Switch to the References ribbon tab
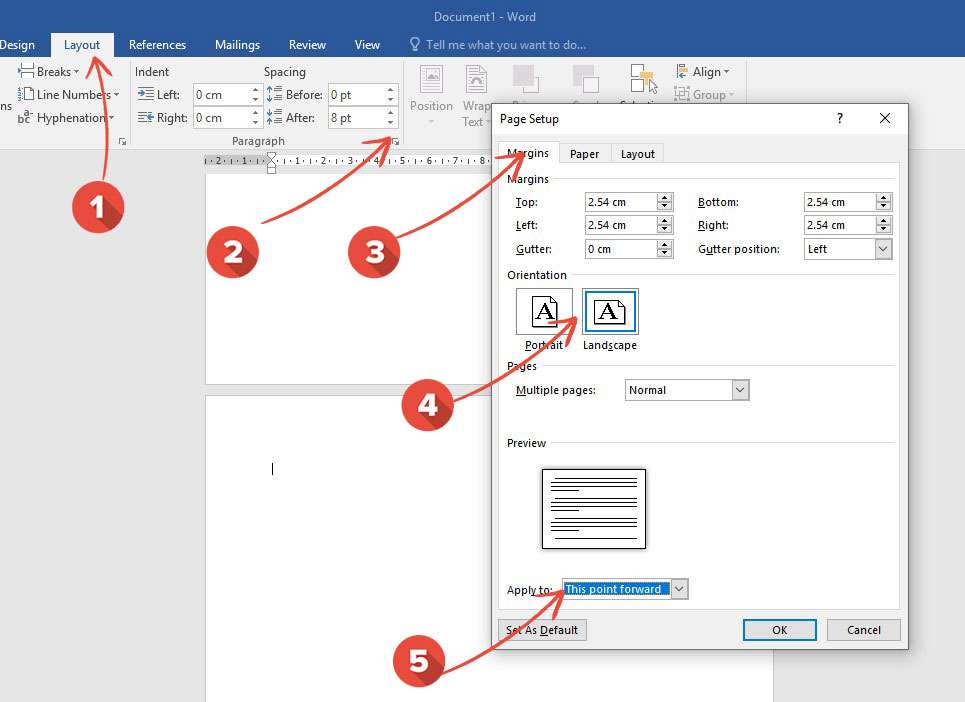The width and height of the screenshot is (965, 702). pos(158,45)
